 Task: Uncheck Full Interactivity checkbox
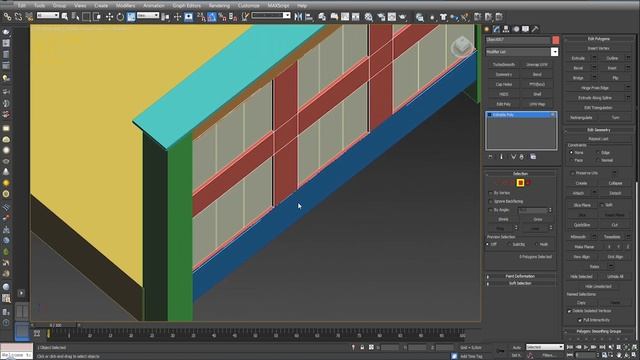[580, 320]
